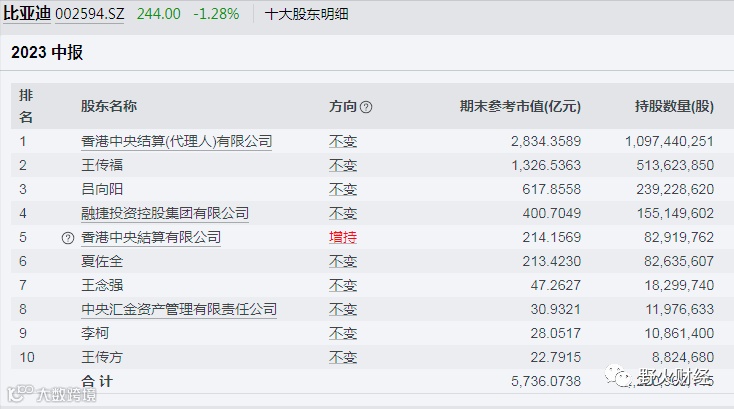Click 不变 in 李柯 row
The height and width of the screenshot is (409, 734).
[x=343, y=333]
